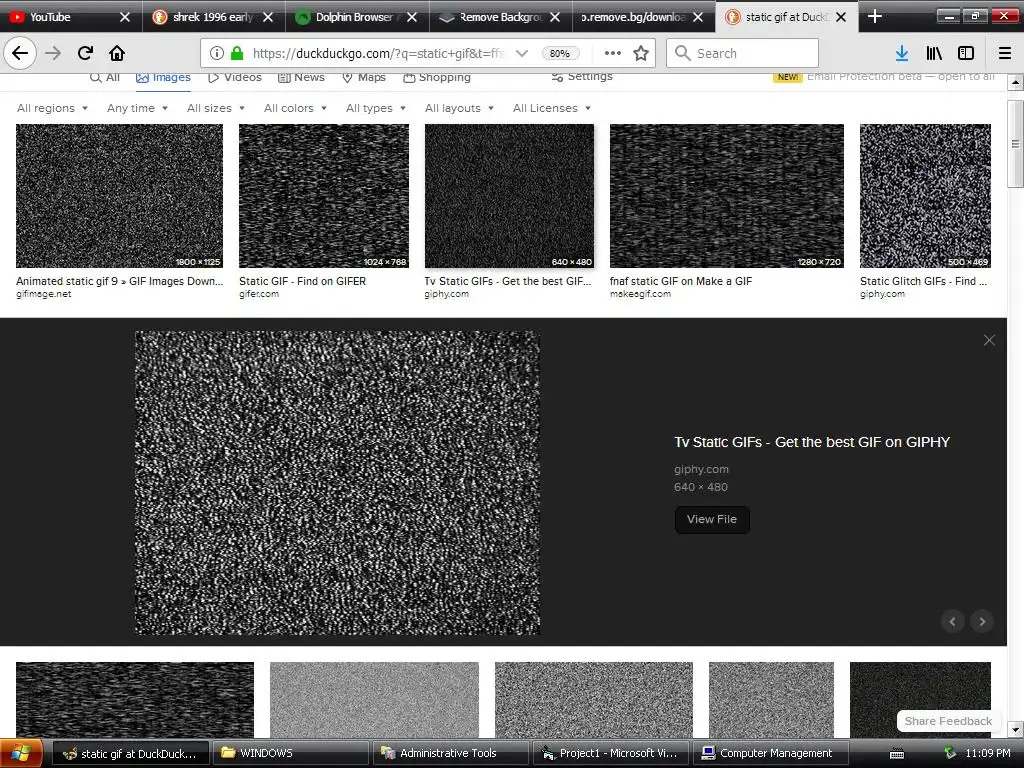This screenshot has height=768, width=1024.
Task: Open the All colors filter
Action: coord(295,108)
